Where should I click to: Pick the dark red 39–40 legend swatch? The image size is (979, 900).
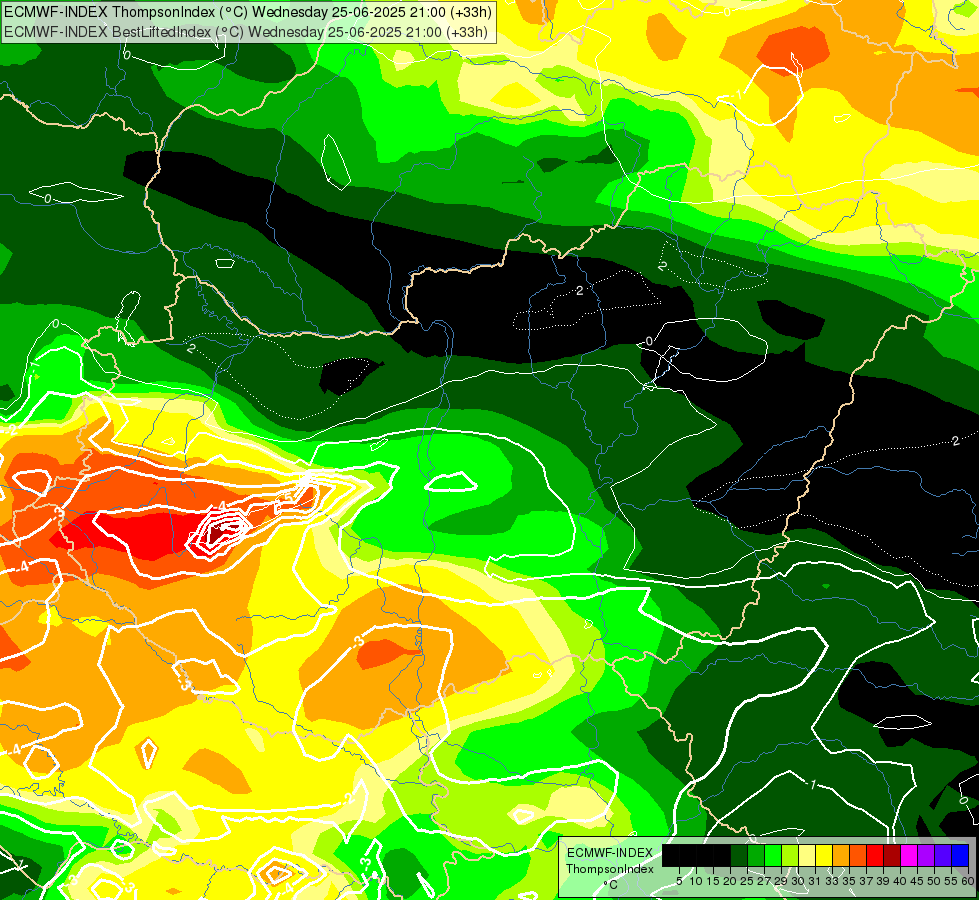click(892, 855)
